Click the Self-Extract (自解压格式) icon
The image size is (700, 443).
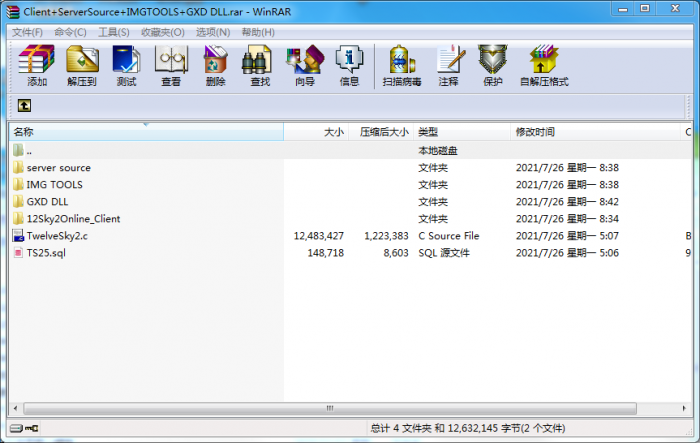pos(544,65)
